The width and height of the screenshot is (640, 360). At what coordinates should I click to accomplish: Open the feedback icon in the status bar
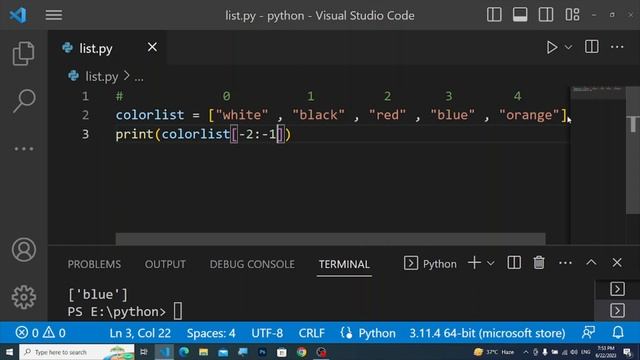[x=588, y=333]
